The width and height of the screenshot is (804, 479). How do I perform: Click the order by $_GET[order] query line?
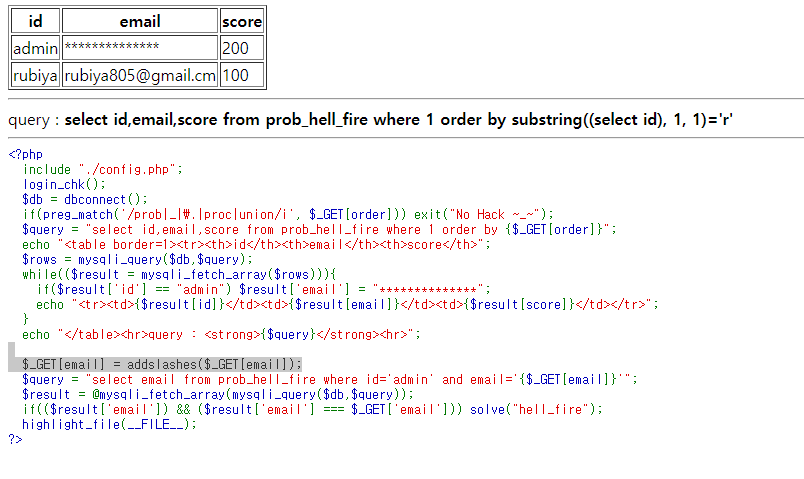319,229
